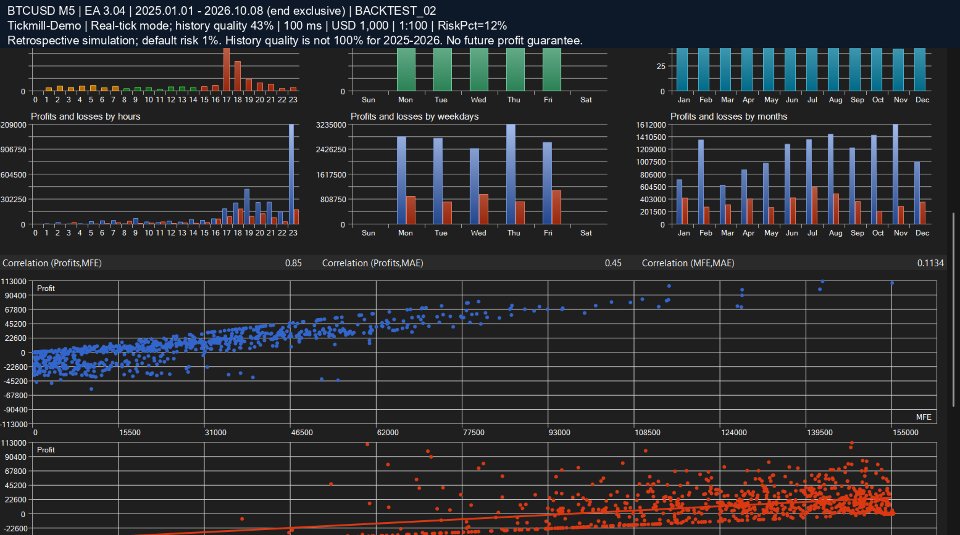Image resolution: width=960 pixels, height=535 pixels.
Task: Click the blue Nov bar in profits by months
Action: 895,174
